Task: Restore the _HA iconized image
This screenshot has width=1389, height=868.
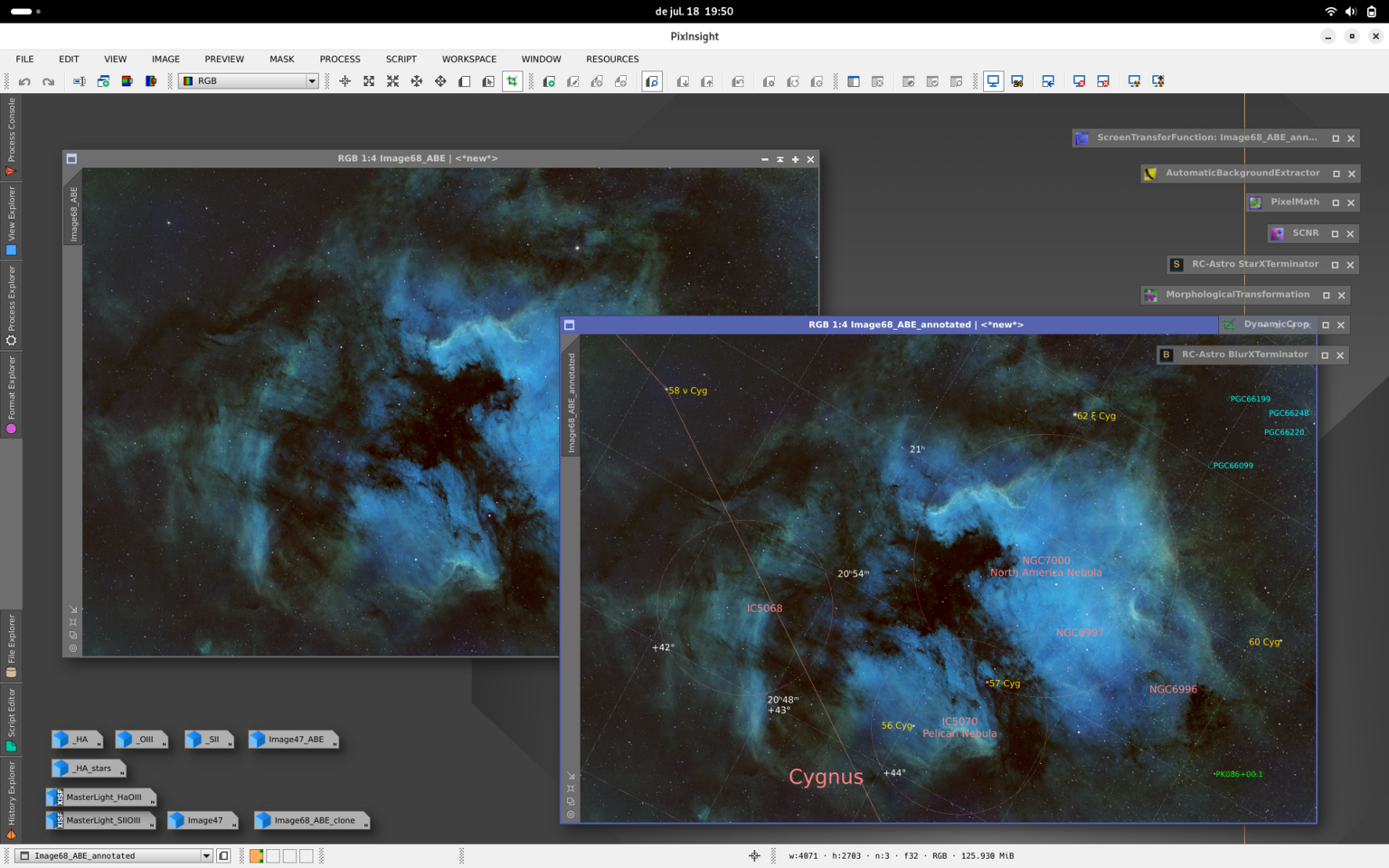Action: point(77,740)
